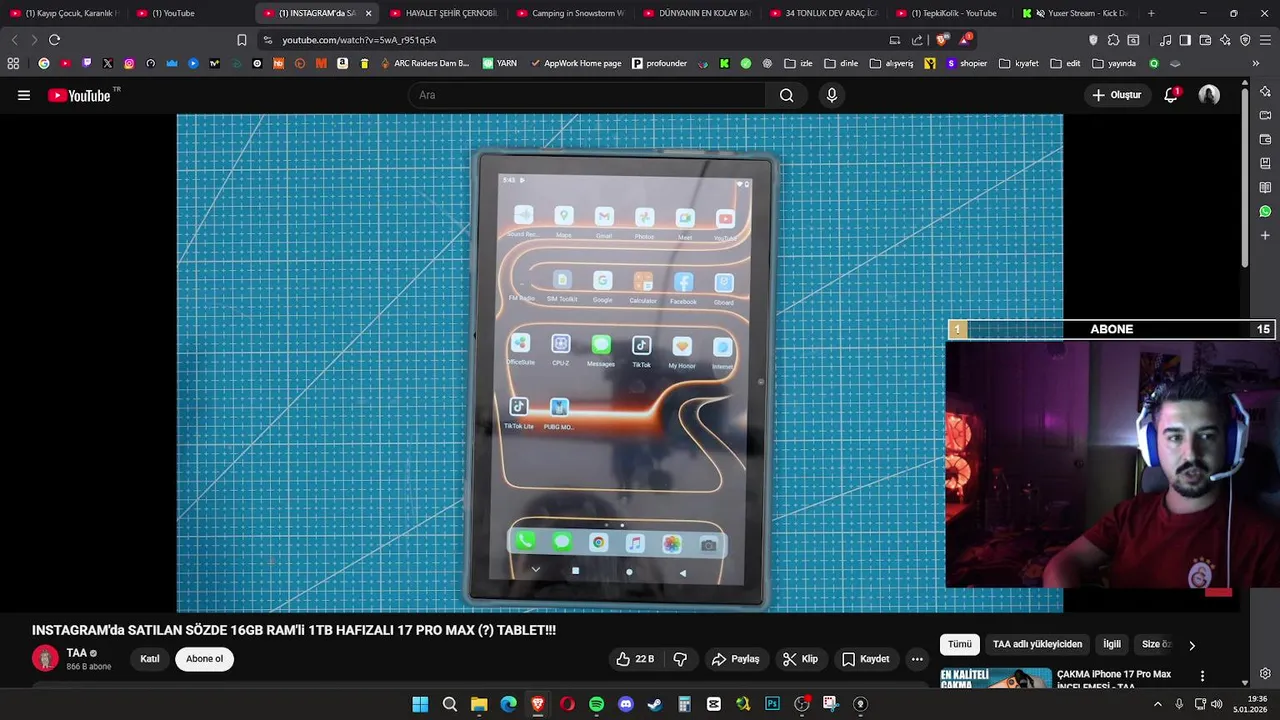Open options for ÇAKMA iPhone 17 suggested video
1280x720 pixels.
point(1202,677)
